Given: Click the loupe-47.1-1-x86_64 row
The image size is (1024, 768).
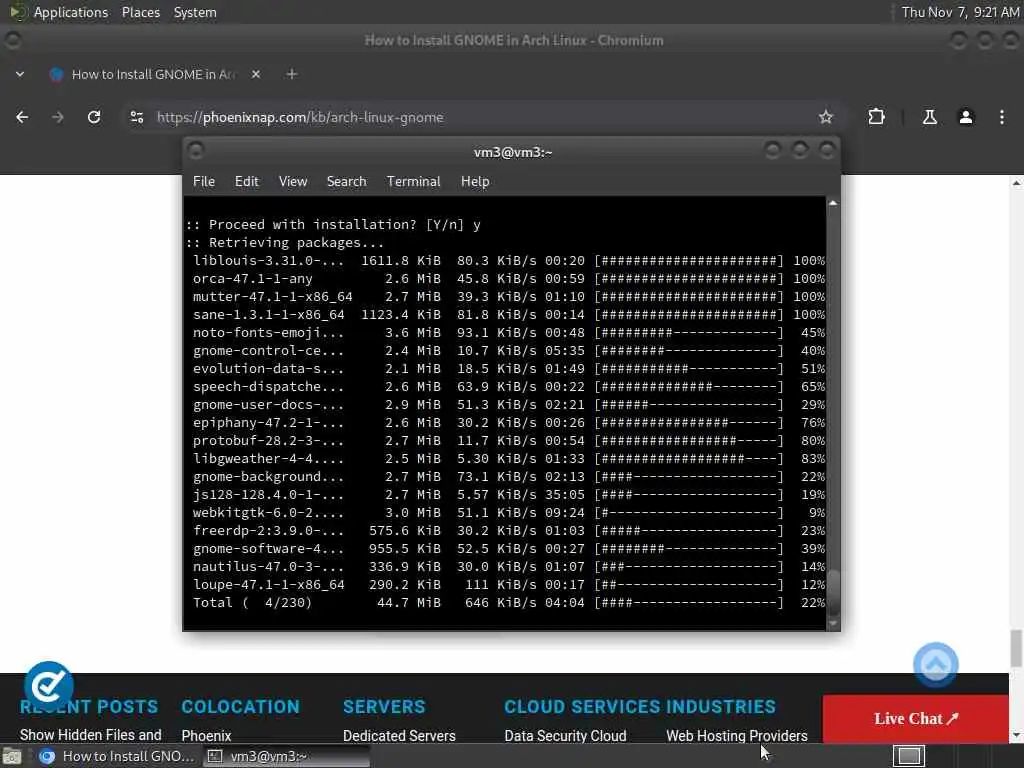Looking at the screenshot, I should tap(508, 584).
